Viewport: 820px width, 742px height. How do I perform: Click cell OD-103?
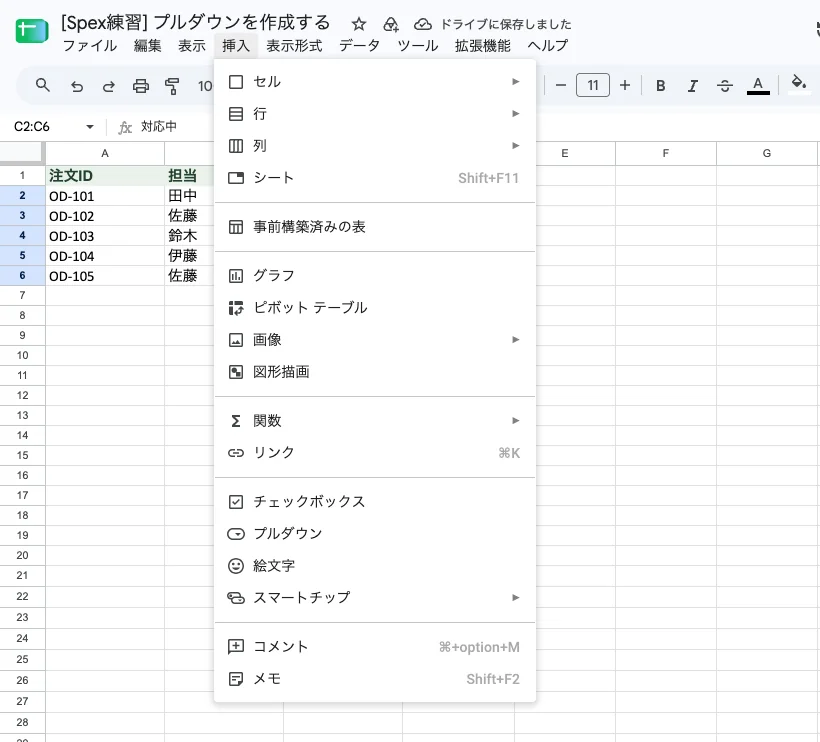pos(105,236)
